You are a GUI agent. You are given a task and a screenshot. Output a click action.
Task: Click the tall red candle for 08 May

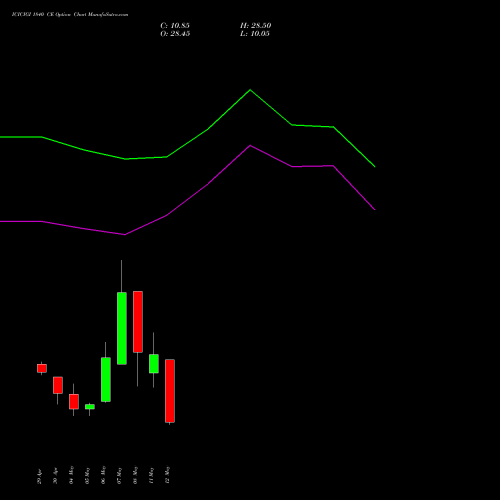[138, 322]
